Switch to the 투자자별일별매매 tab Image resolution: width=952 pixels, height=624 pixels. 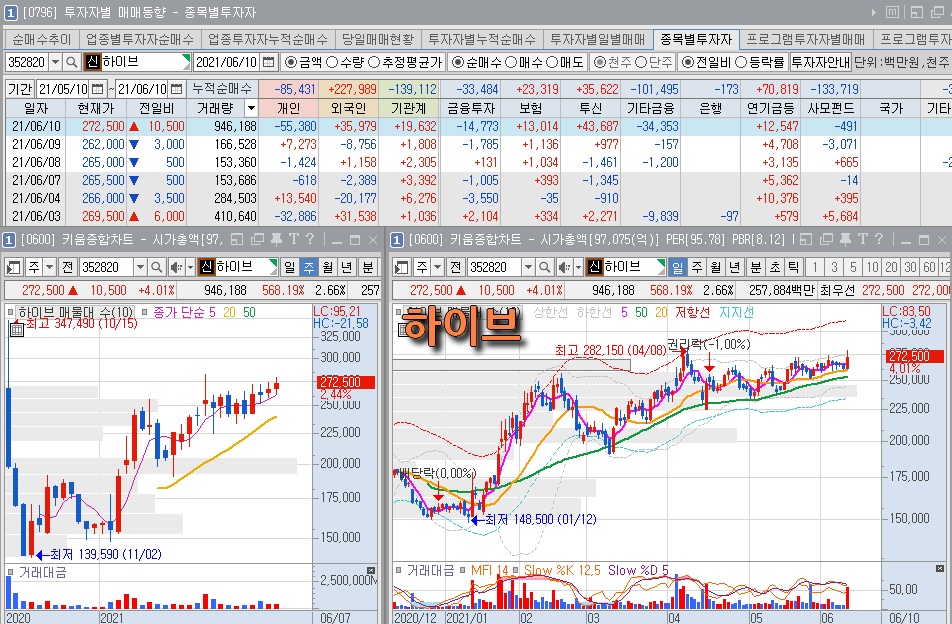coord(598,39)
